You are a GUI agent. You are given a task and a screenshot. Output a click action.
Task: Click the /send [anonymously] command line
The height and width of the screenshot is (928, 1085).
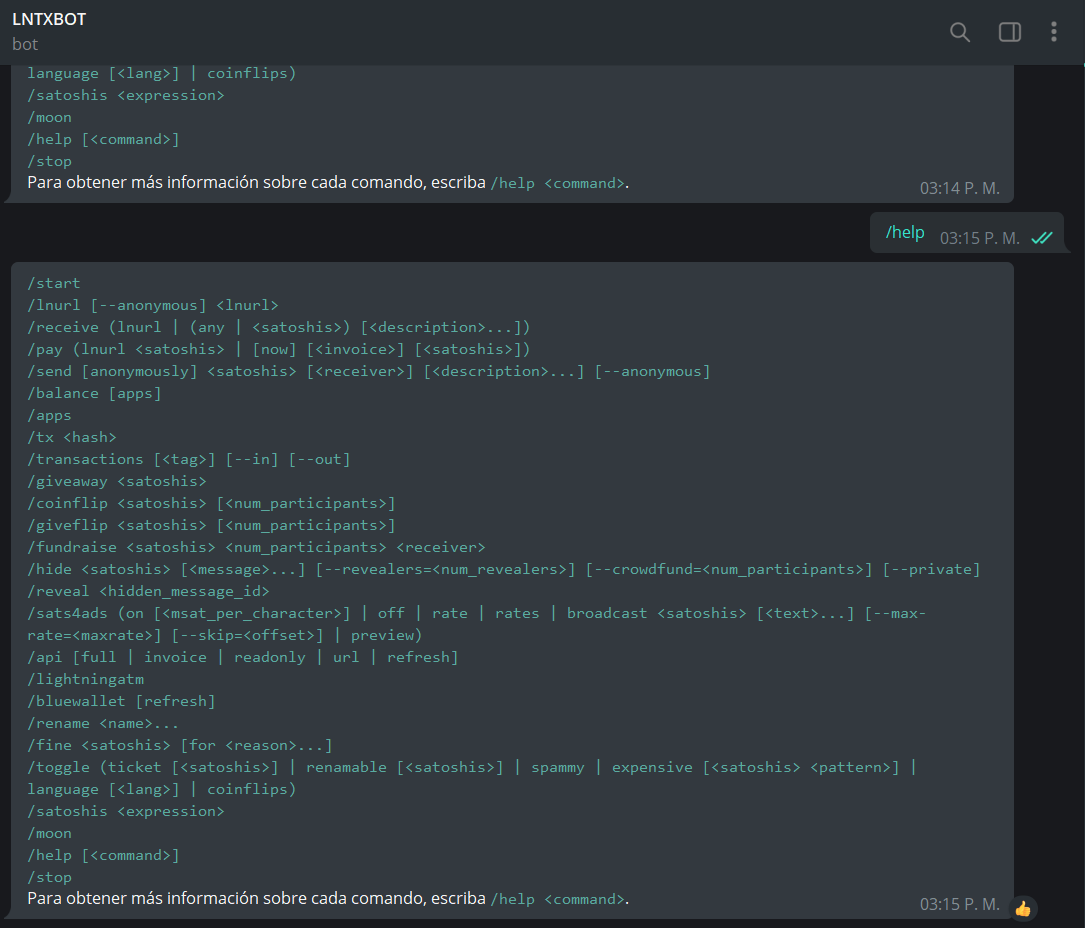click(x=369, y=372)
